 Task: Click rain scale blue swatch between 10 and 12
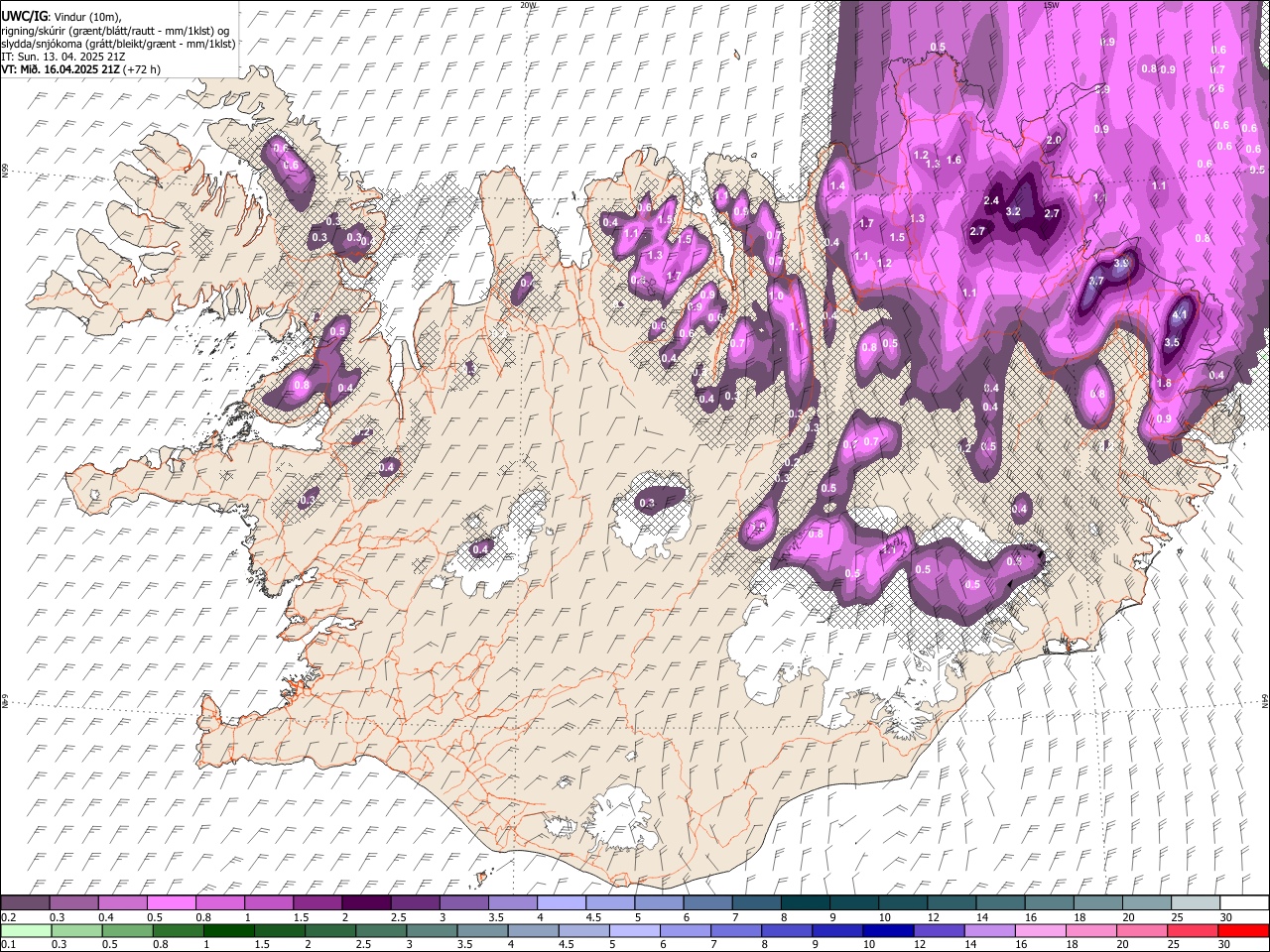coord(890,930)
